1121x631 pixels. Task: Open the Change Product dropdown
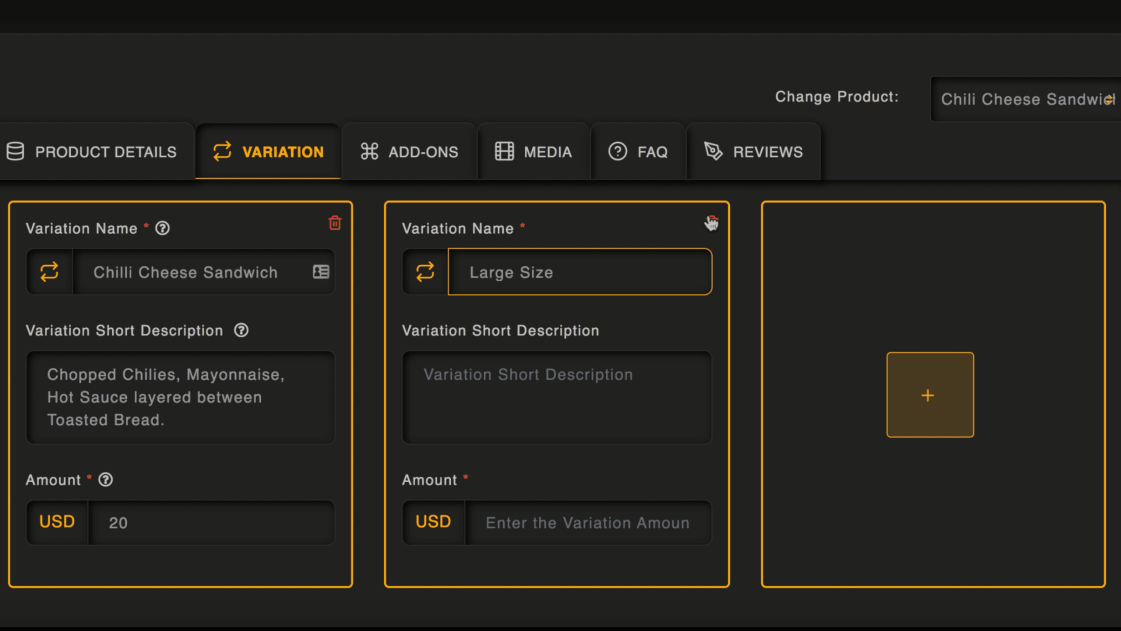tap(1026, 99)
